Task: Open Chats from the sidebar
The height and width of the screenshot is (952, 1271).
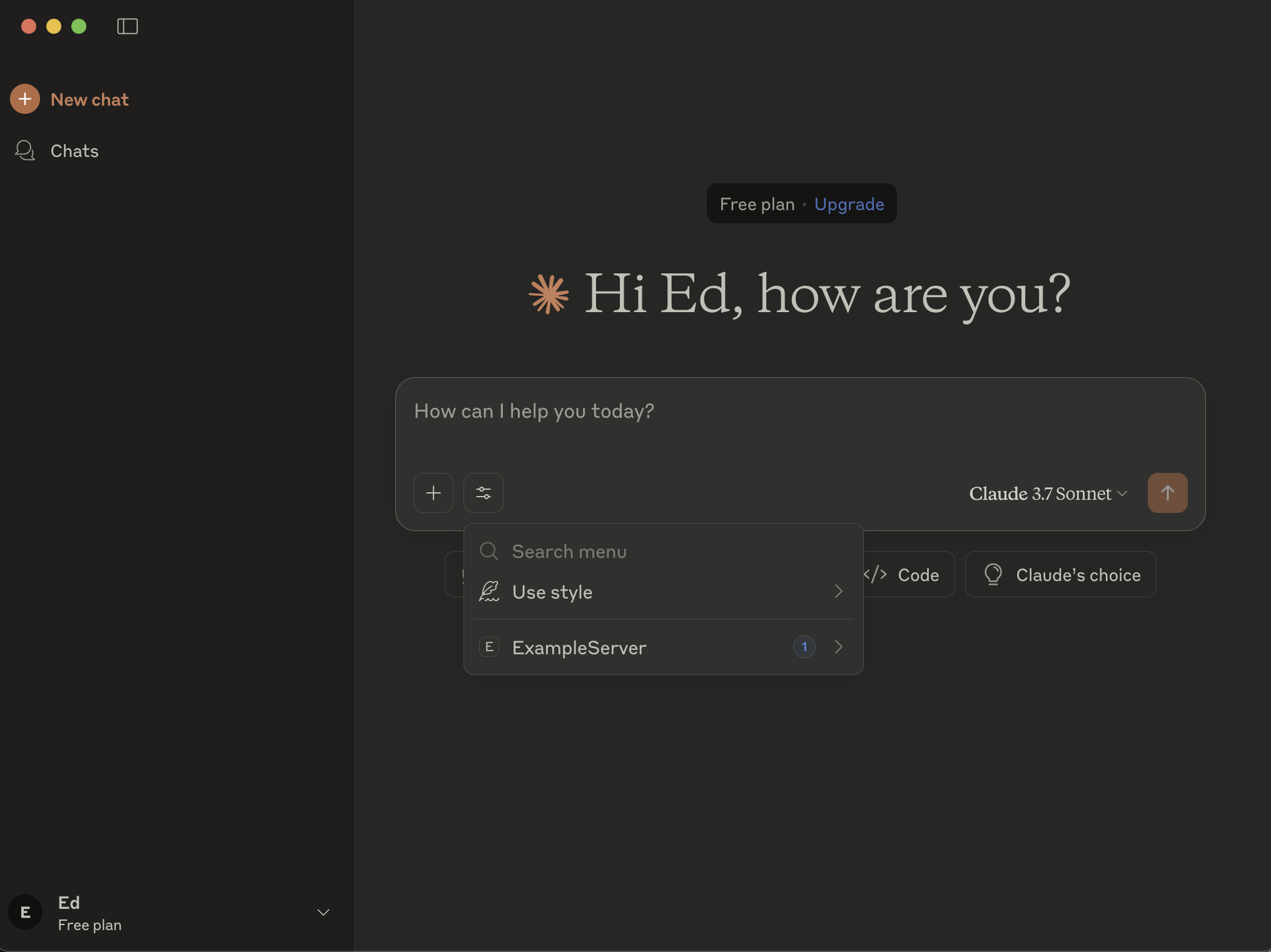Action: click(74, 151)
